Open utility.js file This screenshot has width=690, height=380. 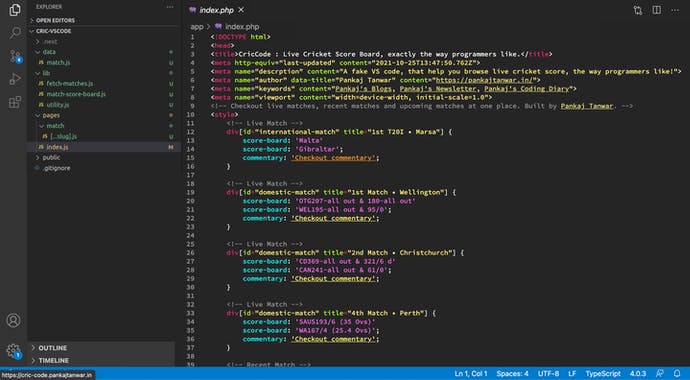coord(104,105)
